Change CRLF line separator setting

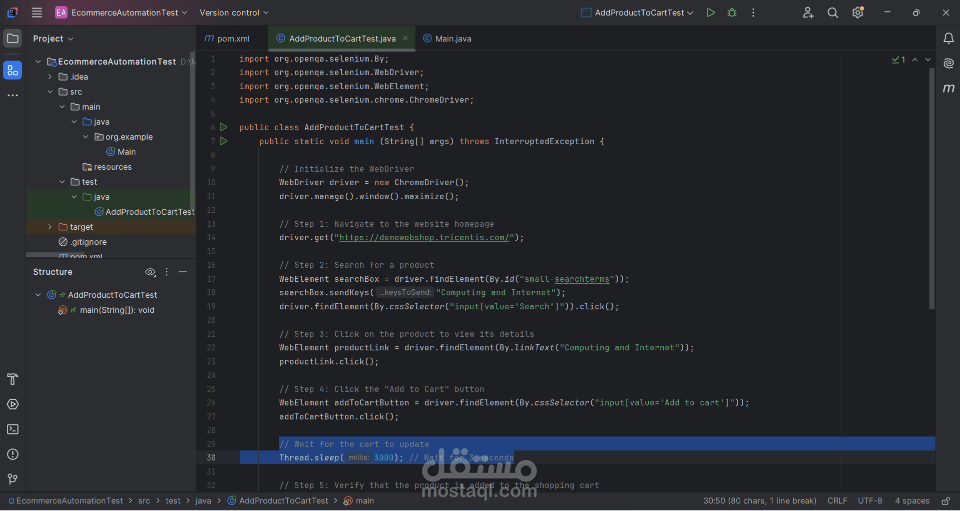coord(838,501)
